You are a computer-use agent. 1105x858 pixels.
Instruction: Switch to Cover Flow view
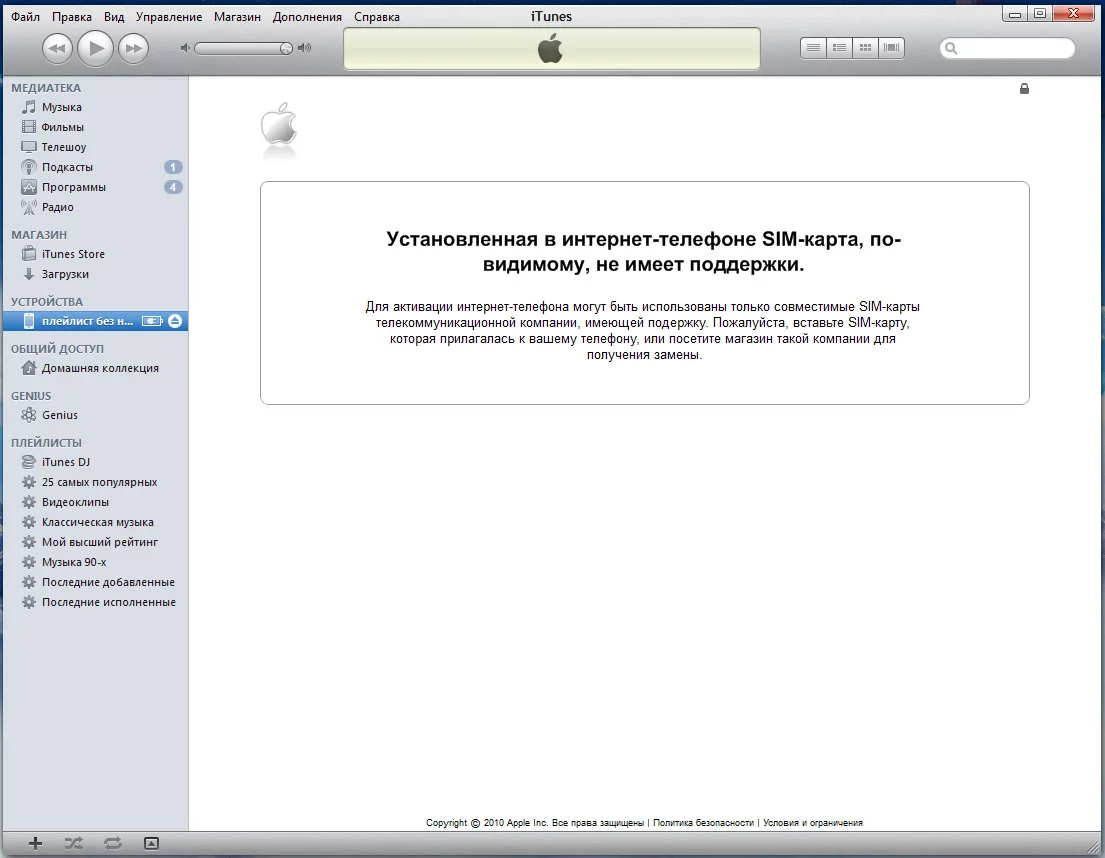click(x=891, y=48)
